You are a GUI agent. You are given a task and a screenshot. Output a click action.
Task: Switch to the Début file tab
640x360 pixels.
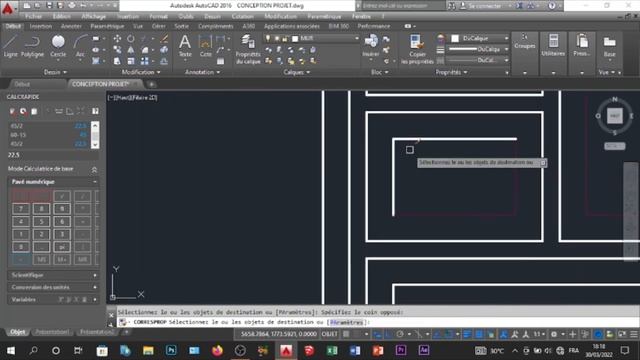(x=22, y=84)
